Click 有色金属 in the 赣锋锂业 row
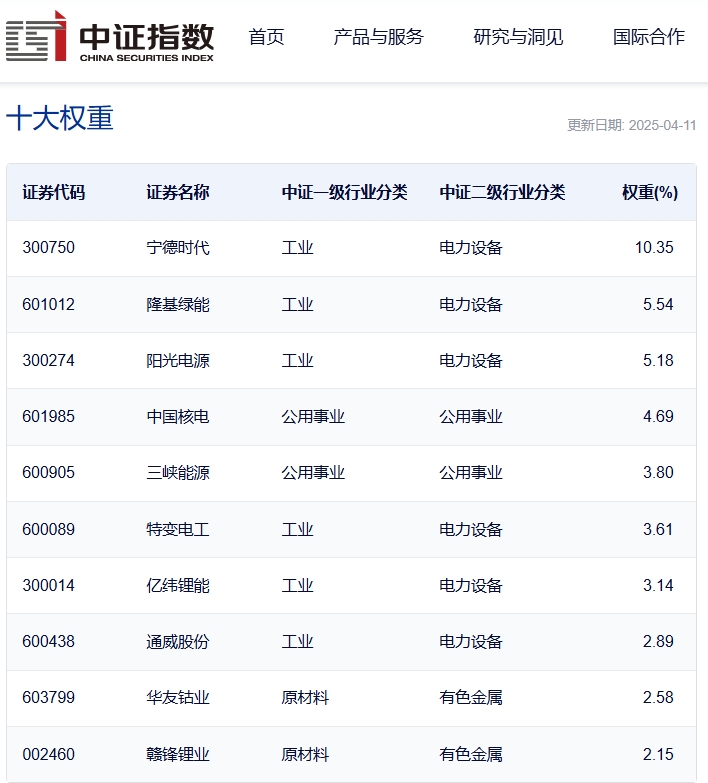The height and width of the screenshot is (783, 708). point(471,754)
